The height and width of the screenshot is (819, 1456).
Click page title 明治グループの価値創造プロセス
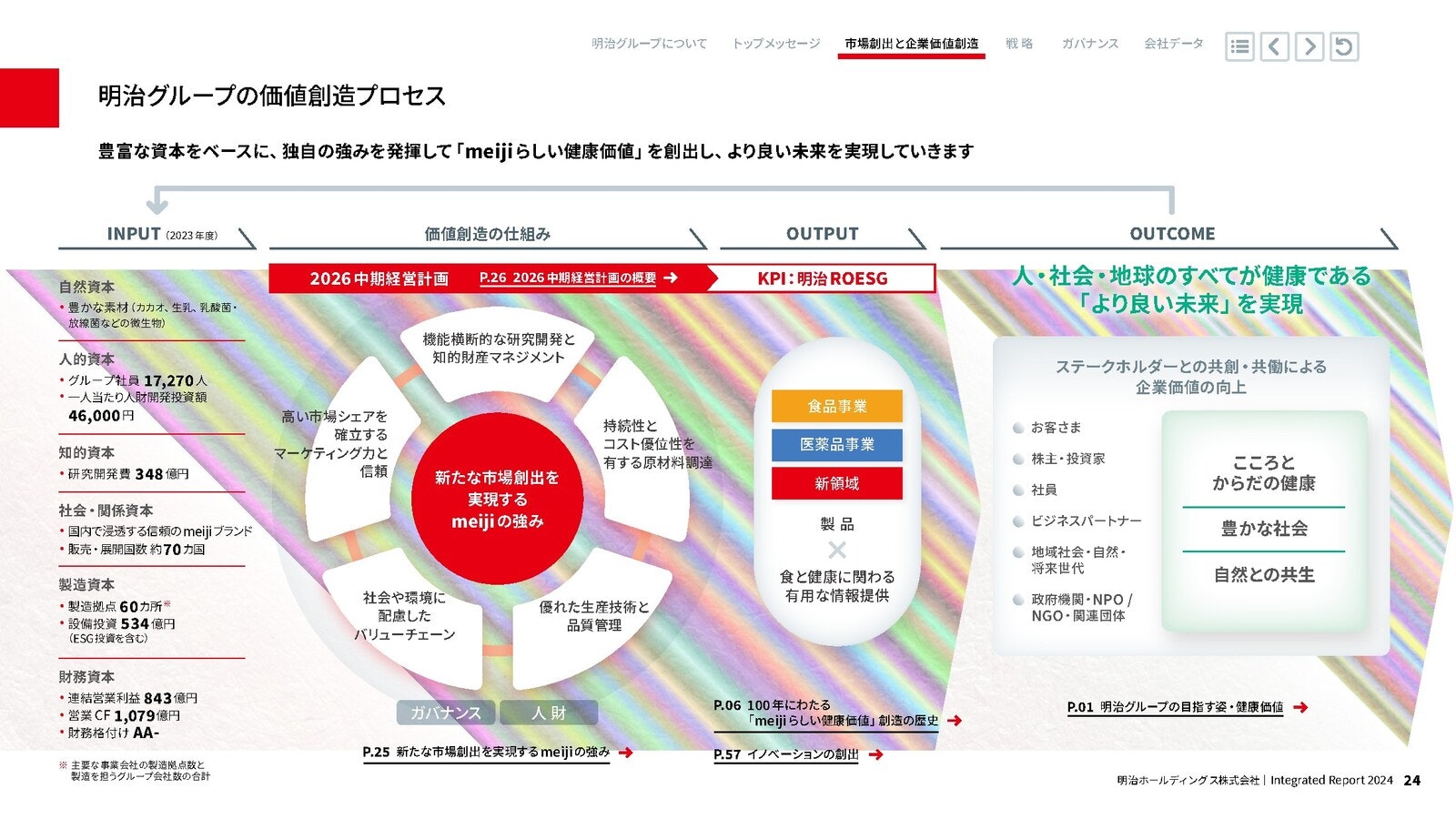coord(272,96)
